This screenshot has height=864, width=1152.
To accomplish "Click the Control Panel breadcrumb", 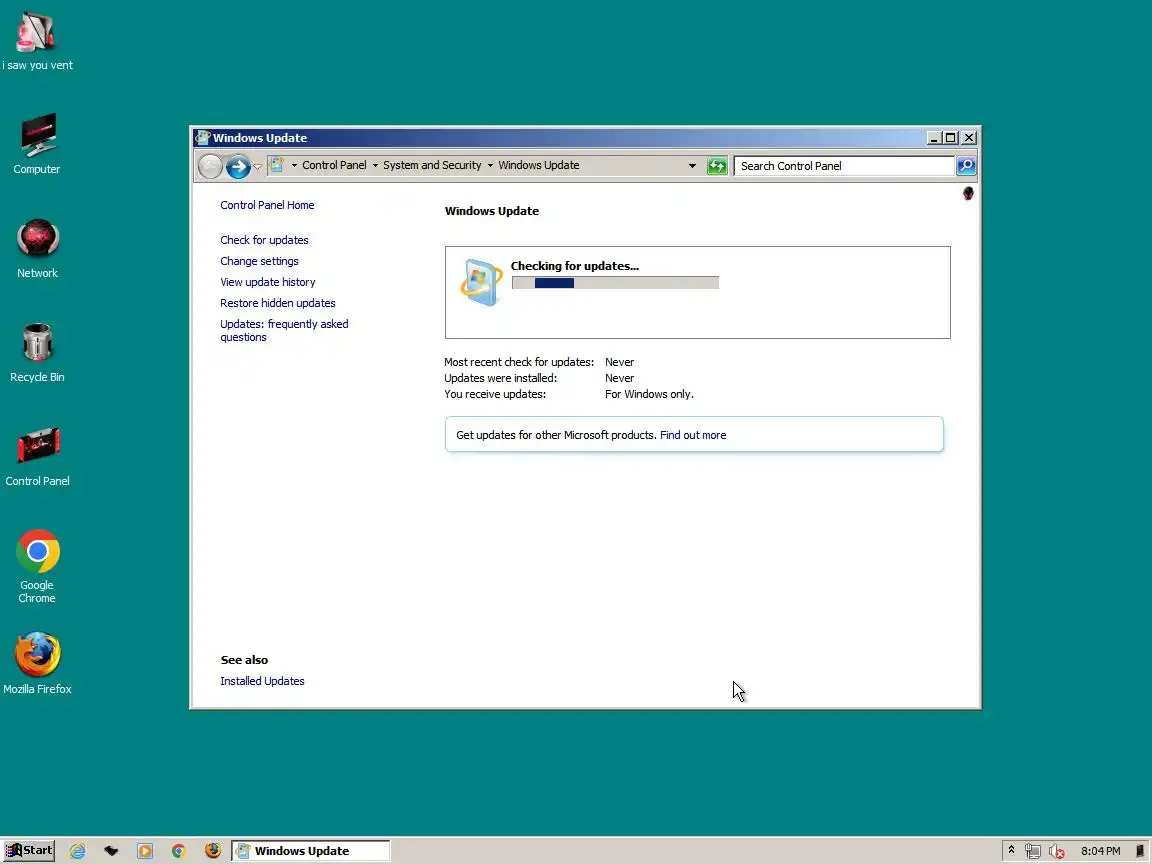I will point(334,165).
